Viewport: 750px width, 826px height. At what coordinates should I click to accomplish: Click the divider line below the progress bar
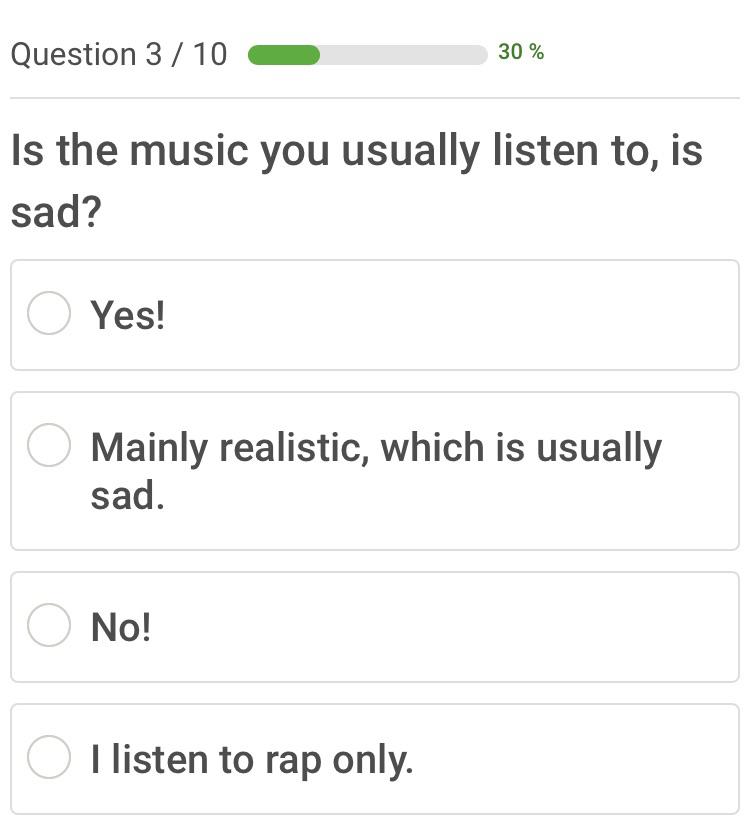click(375, 98)
